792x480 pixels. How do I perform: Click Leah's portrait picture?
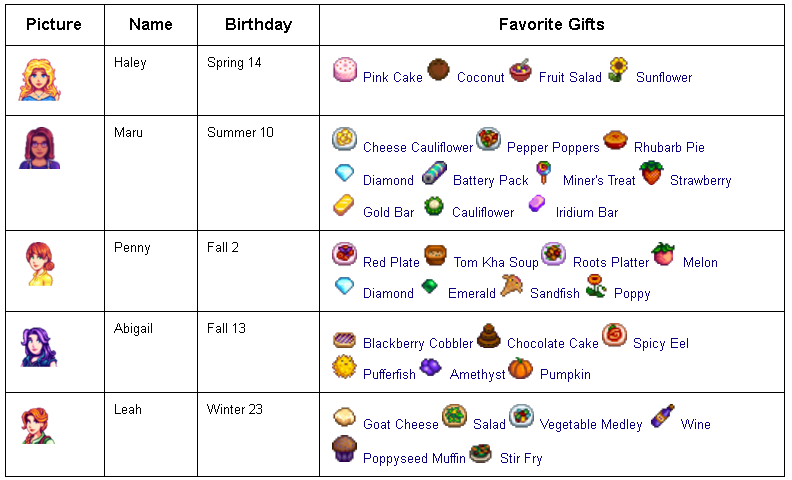38,425
